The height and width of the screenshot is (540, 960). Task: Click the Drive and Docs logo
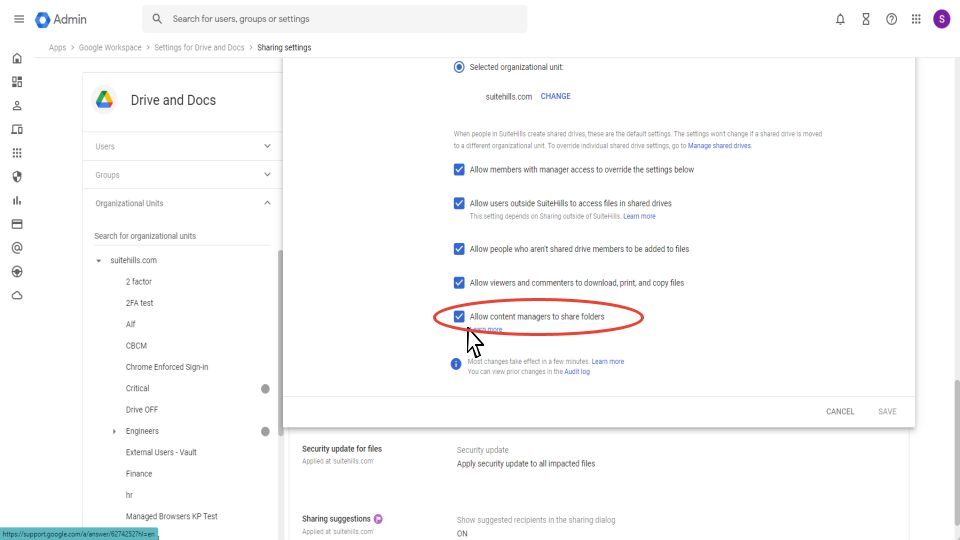[105, 99]
